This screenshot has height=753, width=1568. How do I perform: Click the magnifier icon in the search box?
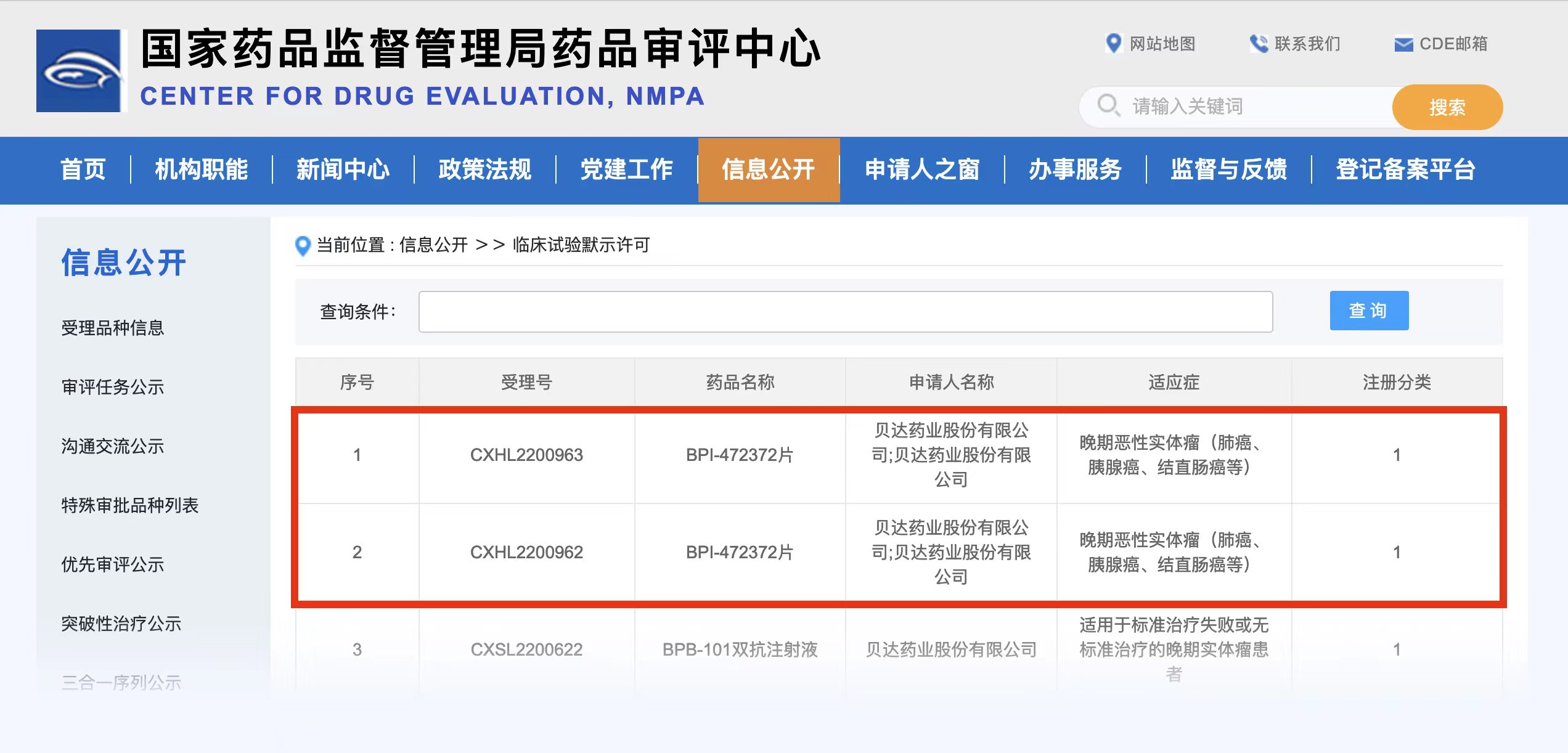(x=1108, y=106)
